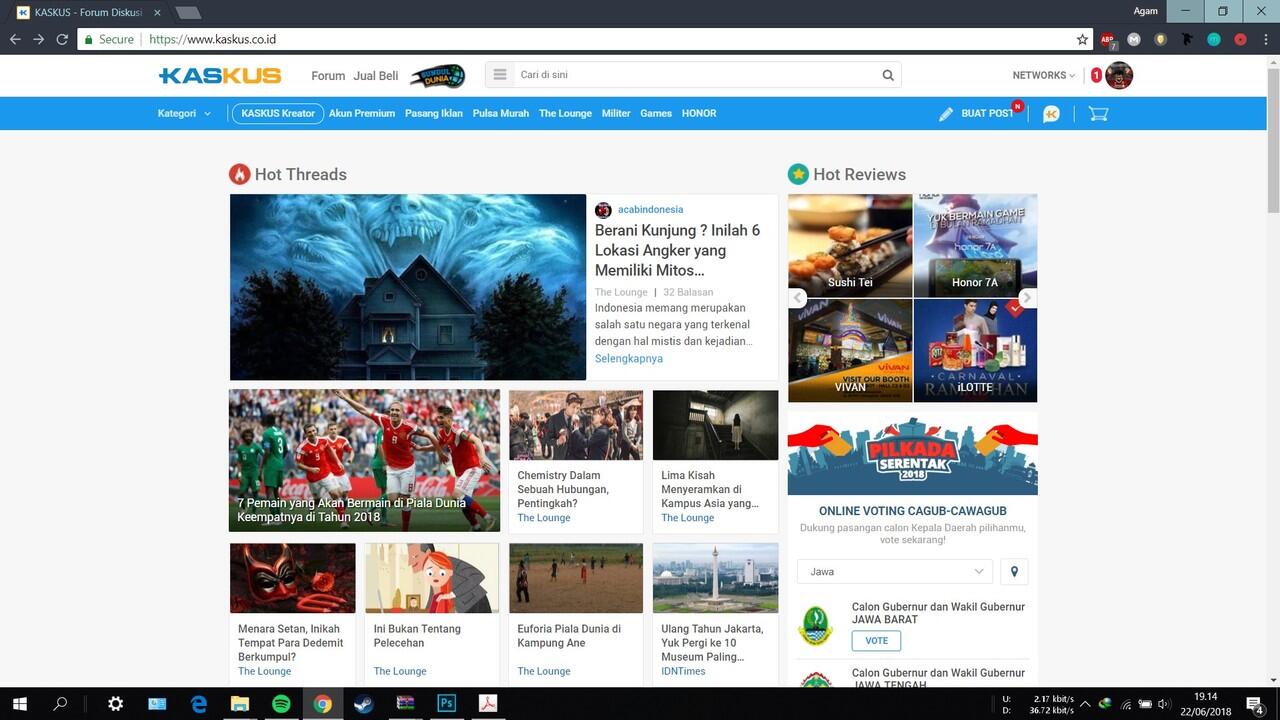The width and height of the screenshot is (1280, 720).
Task: Click the Bumbu Dunia badge icon
Action: point(438,76)
